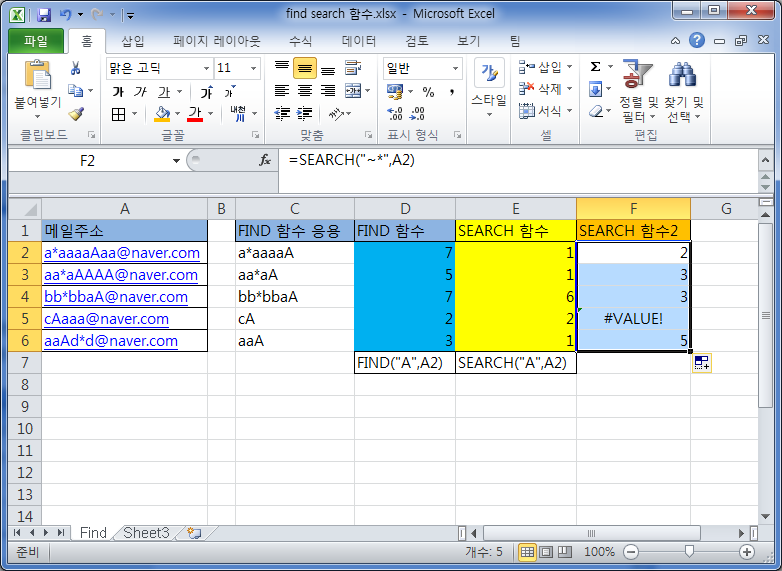This screenshot has width=782, height=571.
Task: Toggle center vertical alignment button
Action: click(305, 68)
